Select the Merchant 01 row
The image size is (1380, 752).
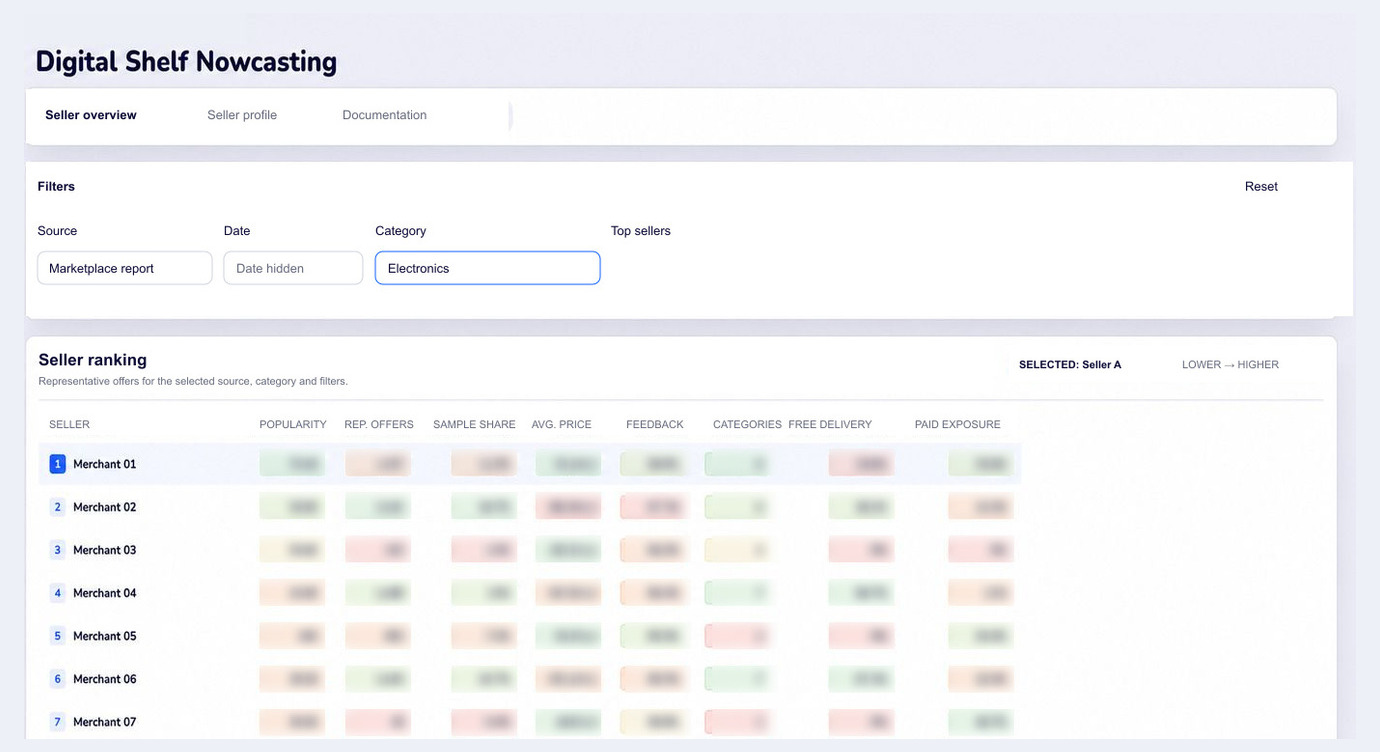click(x=530, y=464)
